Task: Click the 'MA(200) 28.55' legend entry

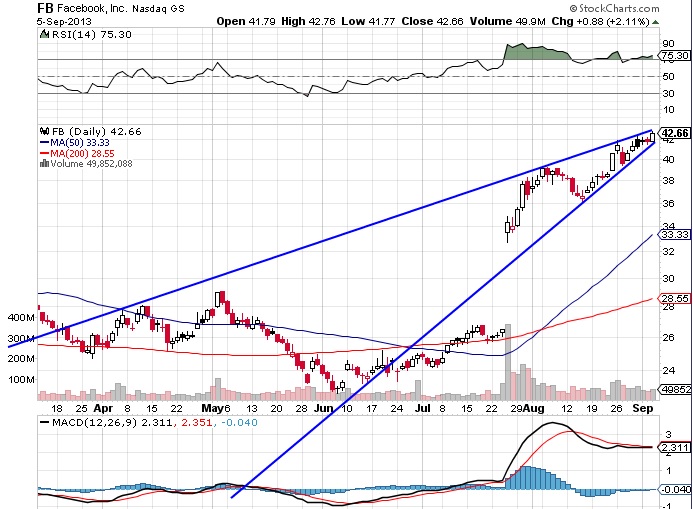Action: click(82, 154)
